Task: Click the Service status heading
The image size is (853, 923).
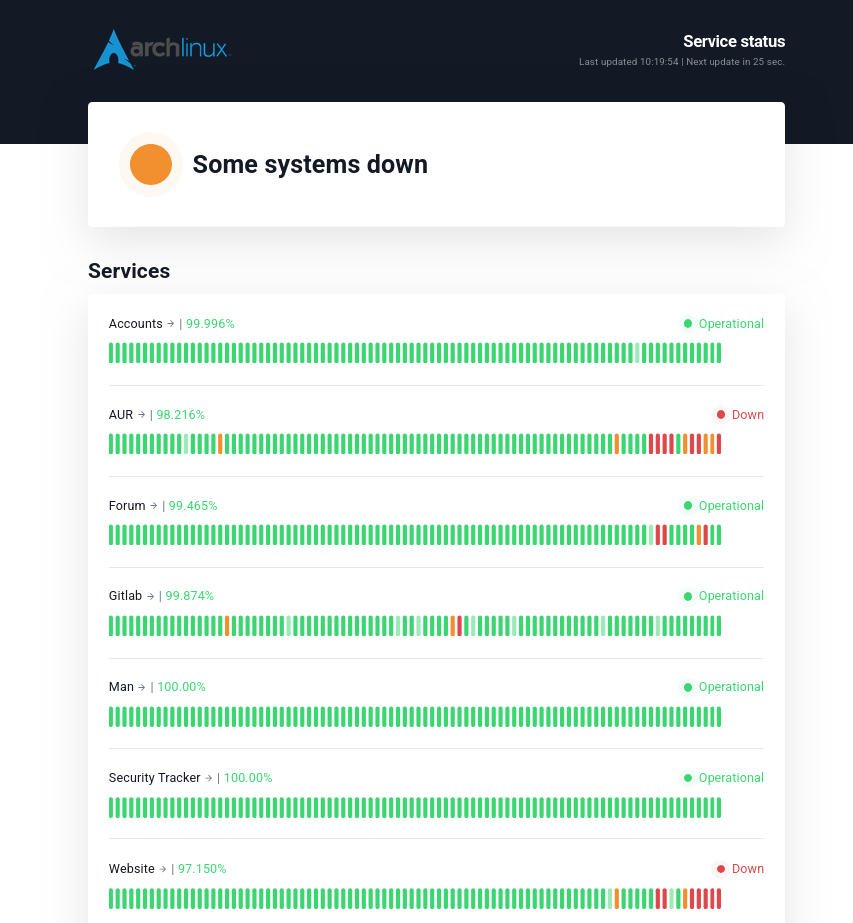Action: pyautogui.click(x=734, y=42)
